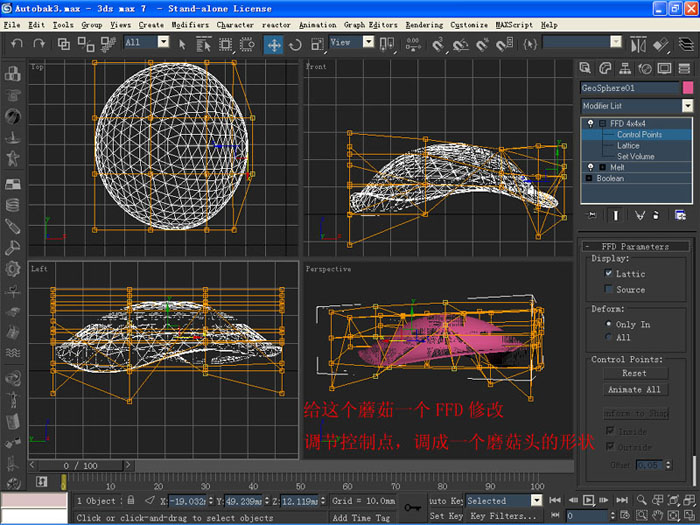This screenshot has width=700, height=525.
Task: Click the Add Time Tag field
Action: [x=362, y=517]
